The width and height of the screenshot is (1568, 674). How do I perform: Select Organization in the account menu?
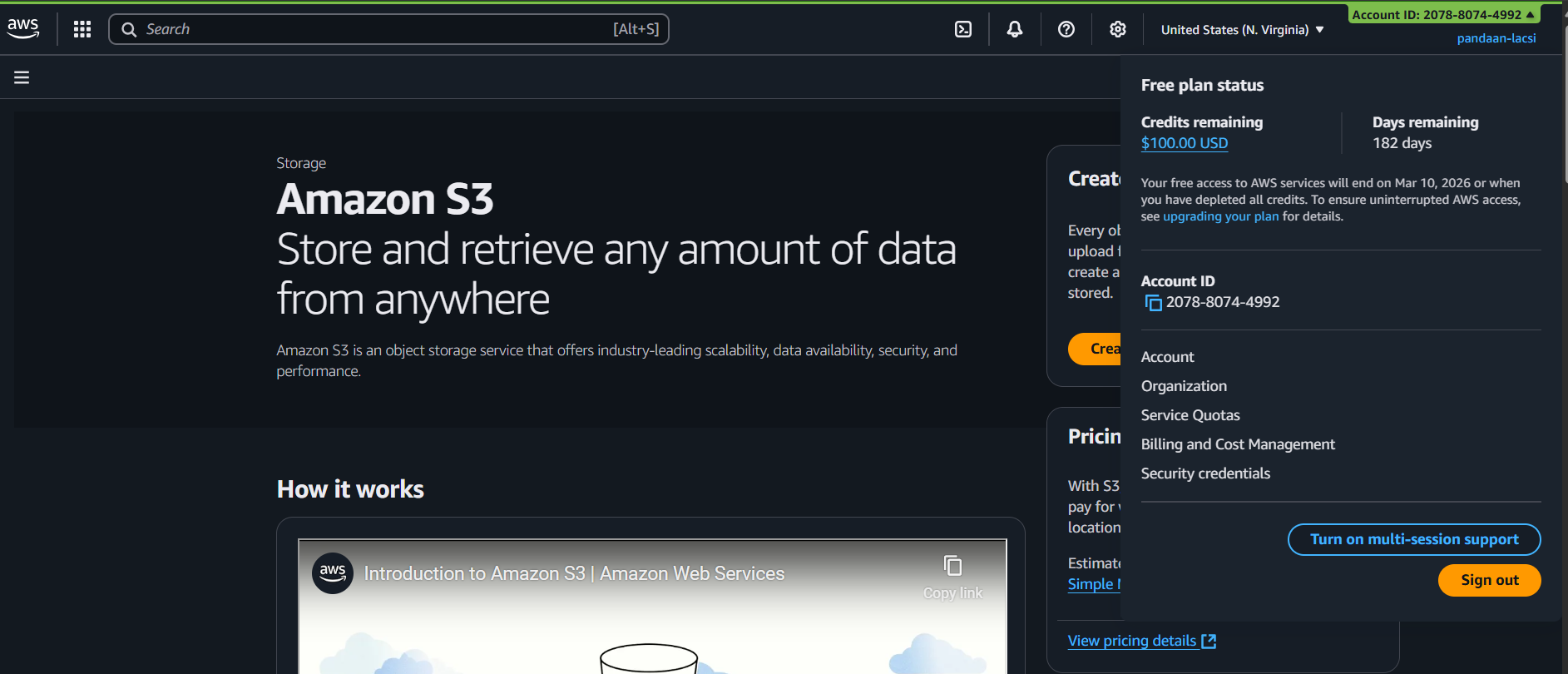coord(1184,386)
